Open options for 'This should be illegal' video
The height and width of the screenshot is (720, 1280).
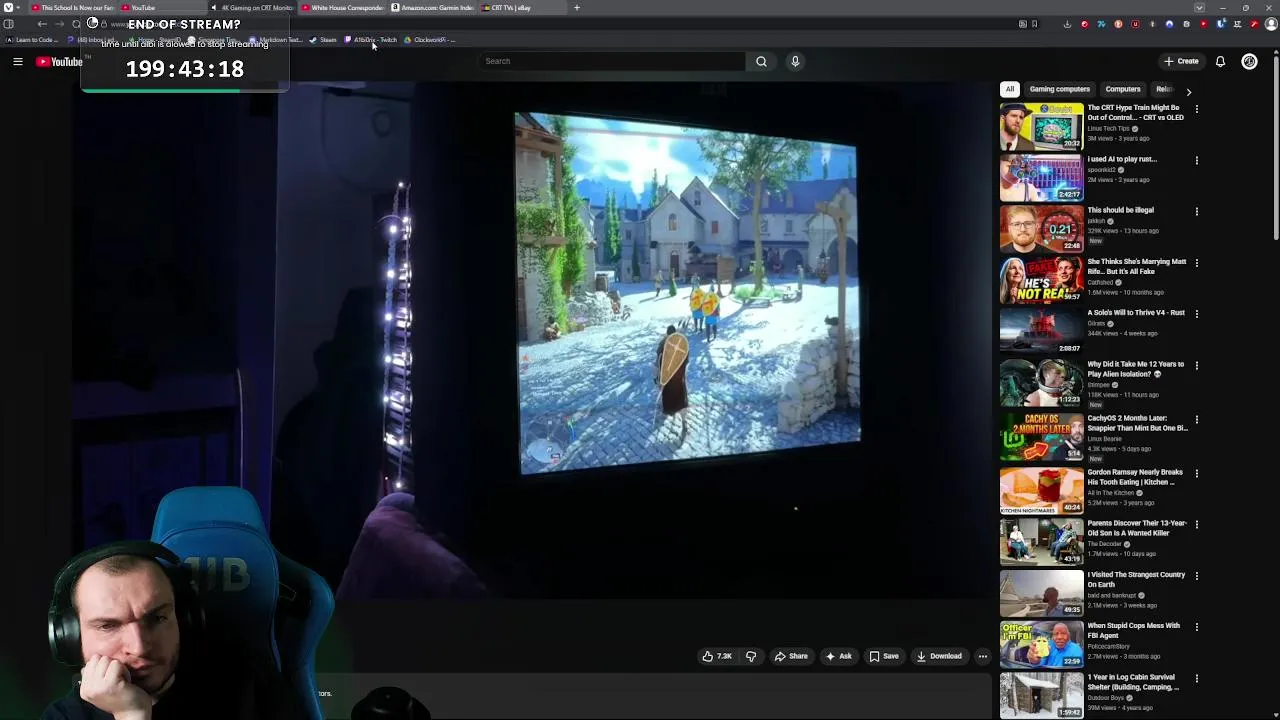point(1196,211)
